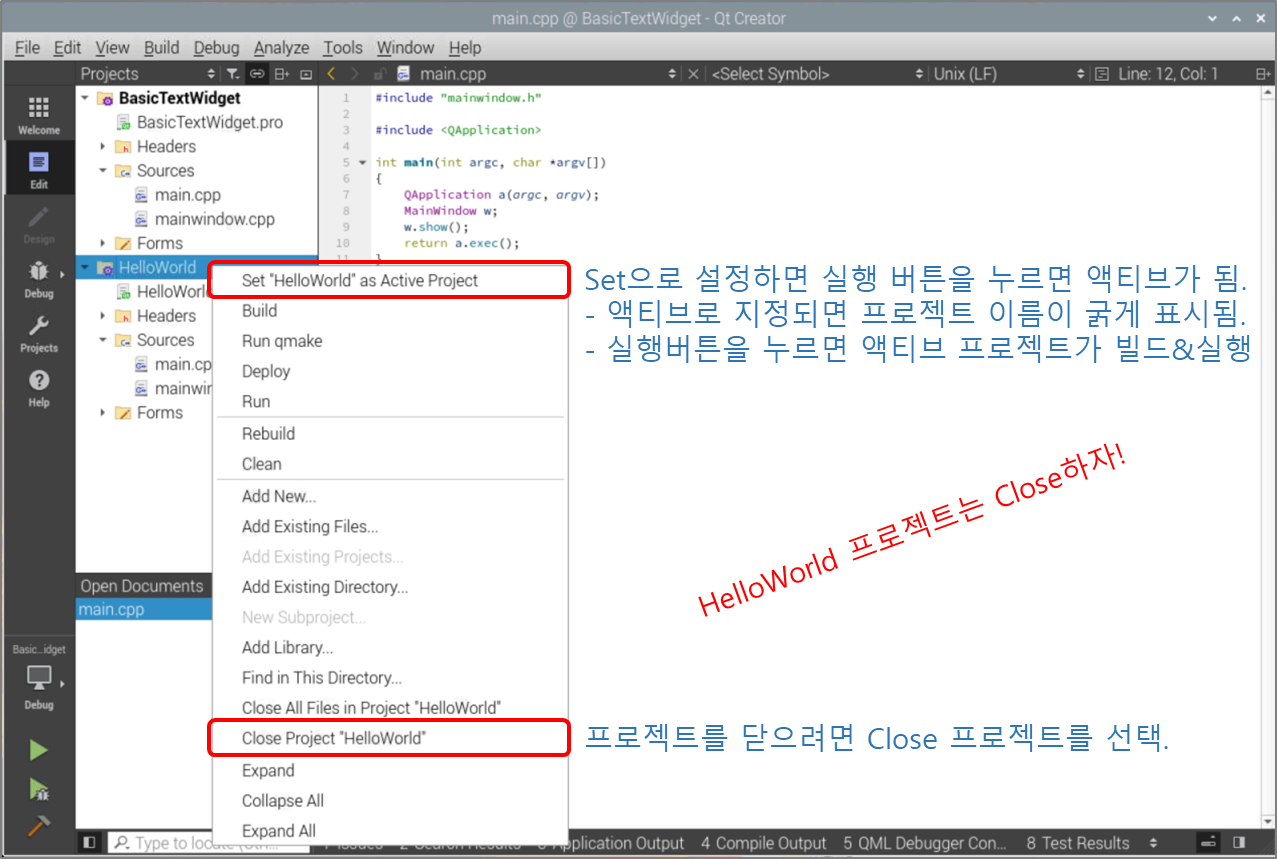Open the Analyze menu
1277x859 pixels.
(281, 47)
